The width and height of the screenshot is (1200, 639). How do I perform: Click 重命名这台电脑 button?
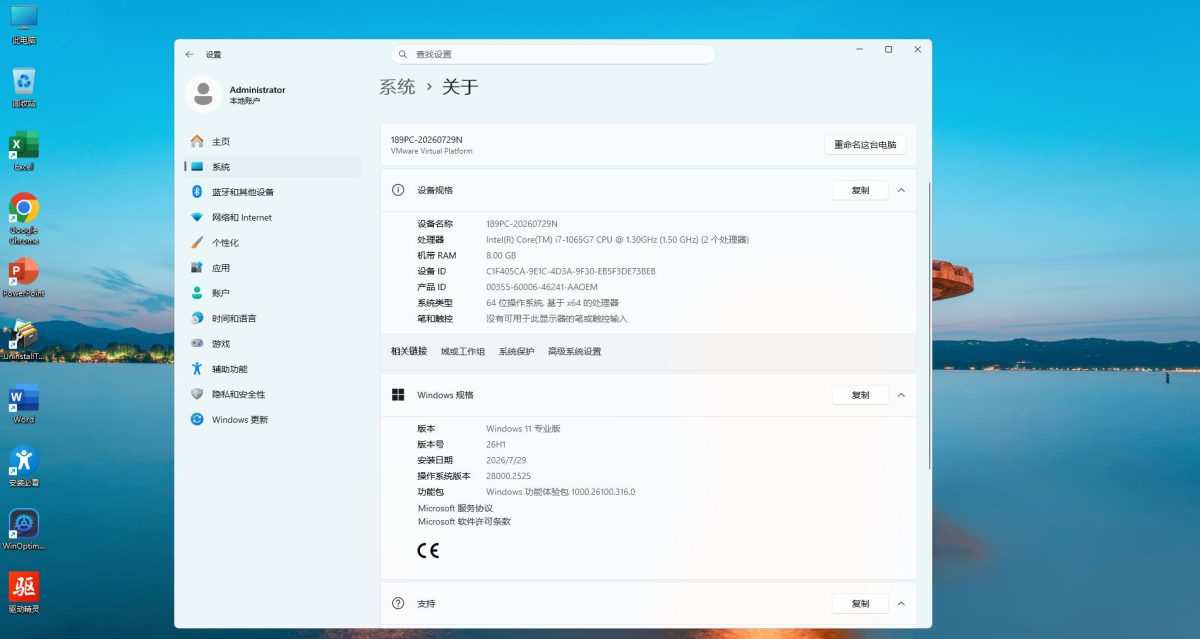point(865,145)
